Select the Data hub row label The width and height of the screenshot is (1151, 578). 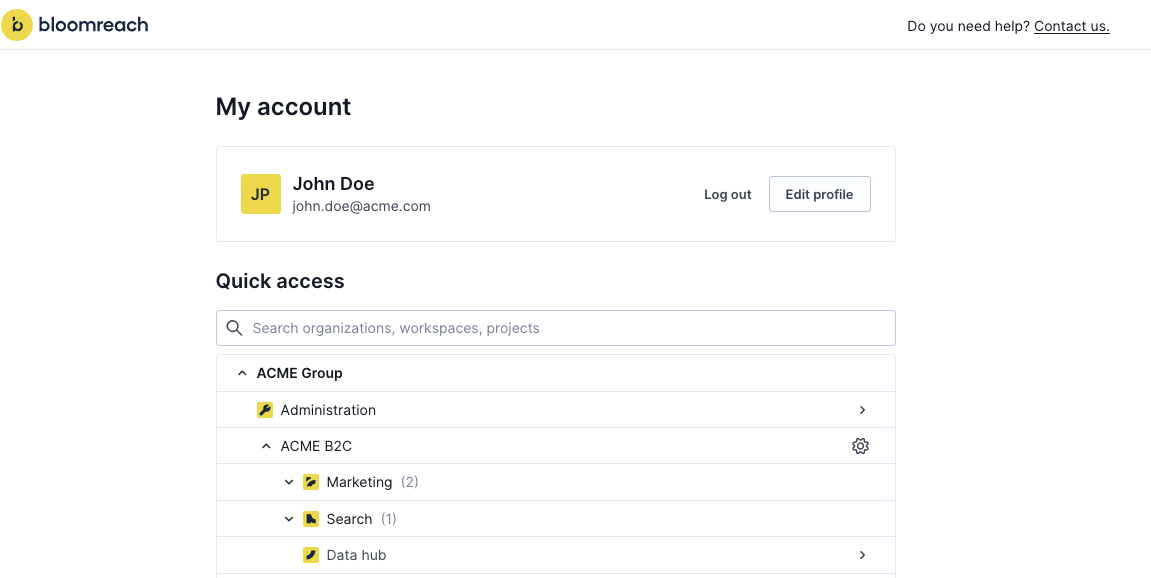coord(356,555)
